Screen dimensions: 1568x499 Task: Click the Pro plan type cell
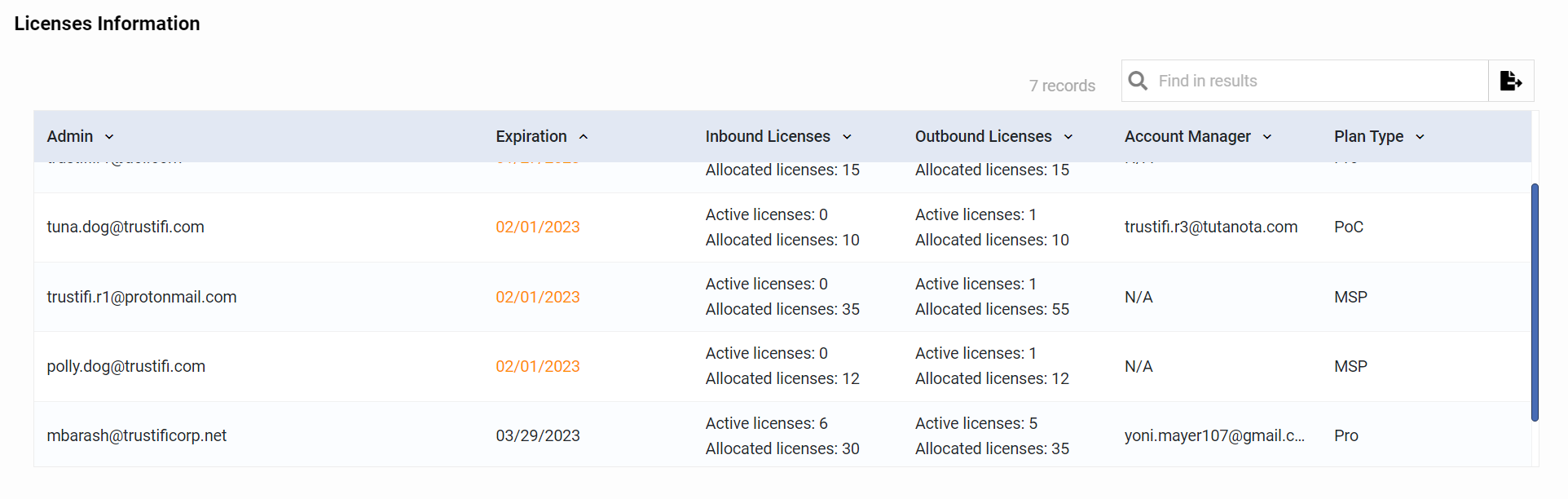1346,435
